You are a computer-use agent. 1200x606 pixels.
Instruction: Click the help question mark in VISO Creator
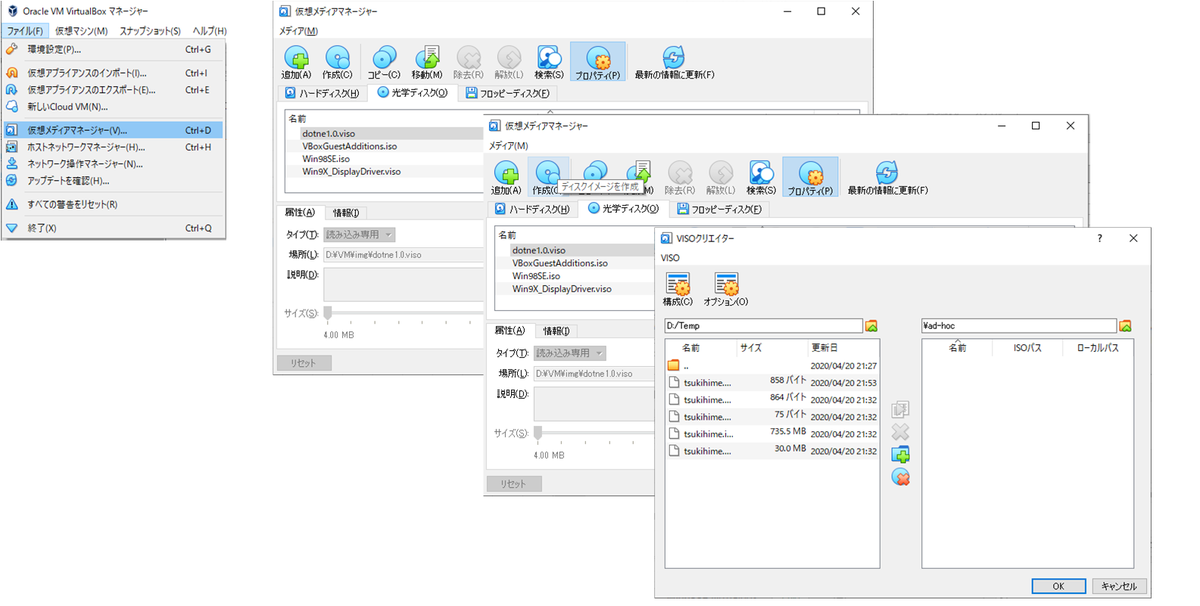[1100, 238]
